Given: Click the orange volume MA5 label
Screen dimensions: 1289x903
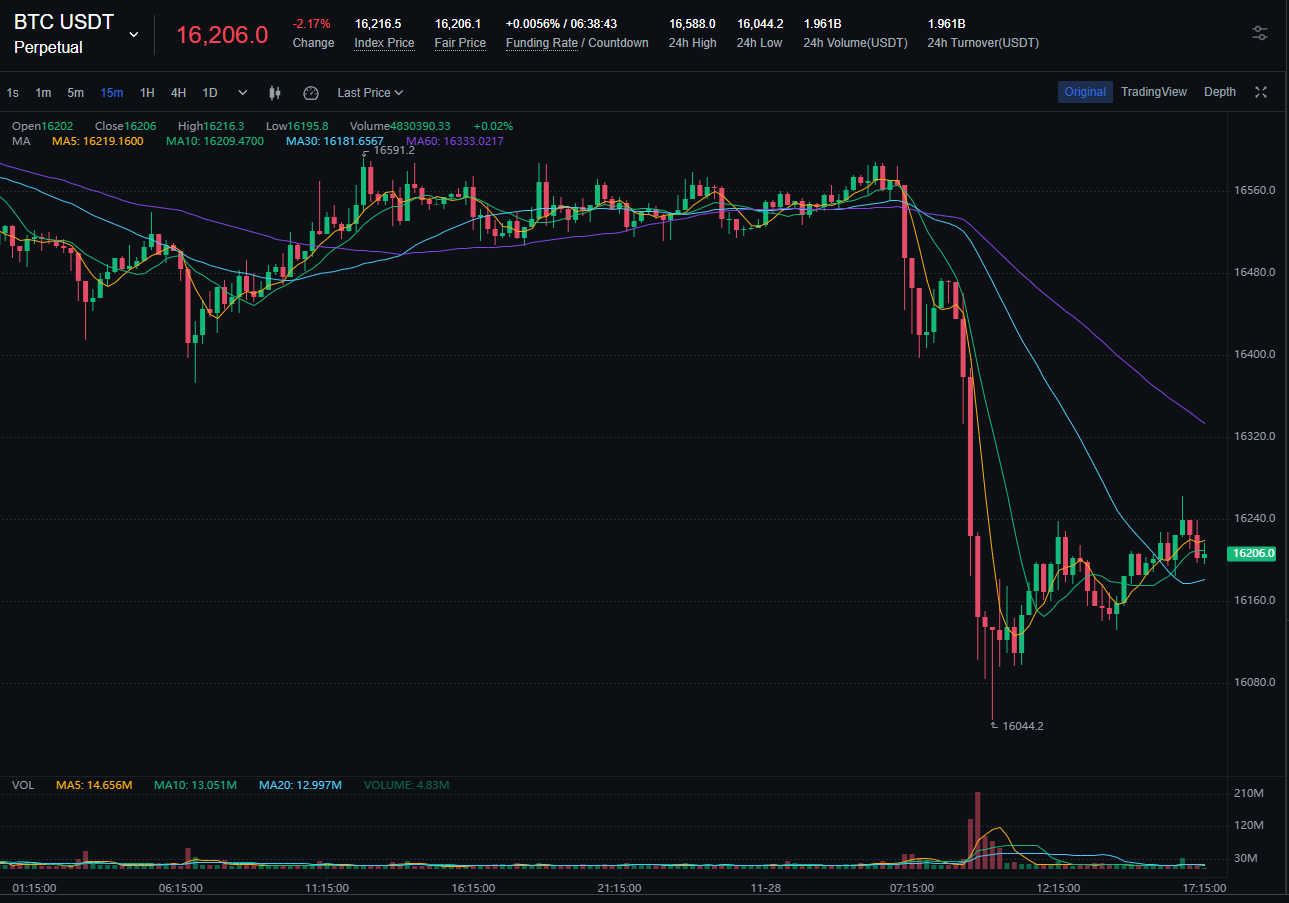Looking at the screenshot, I should click(94, 785).
